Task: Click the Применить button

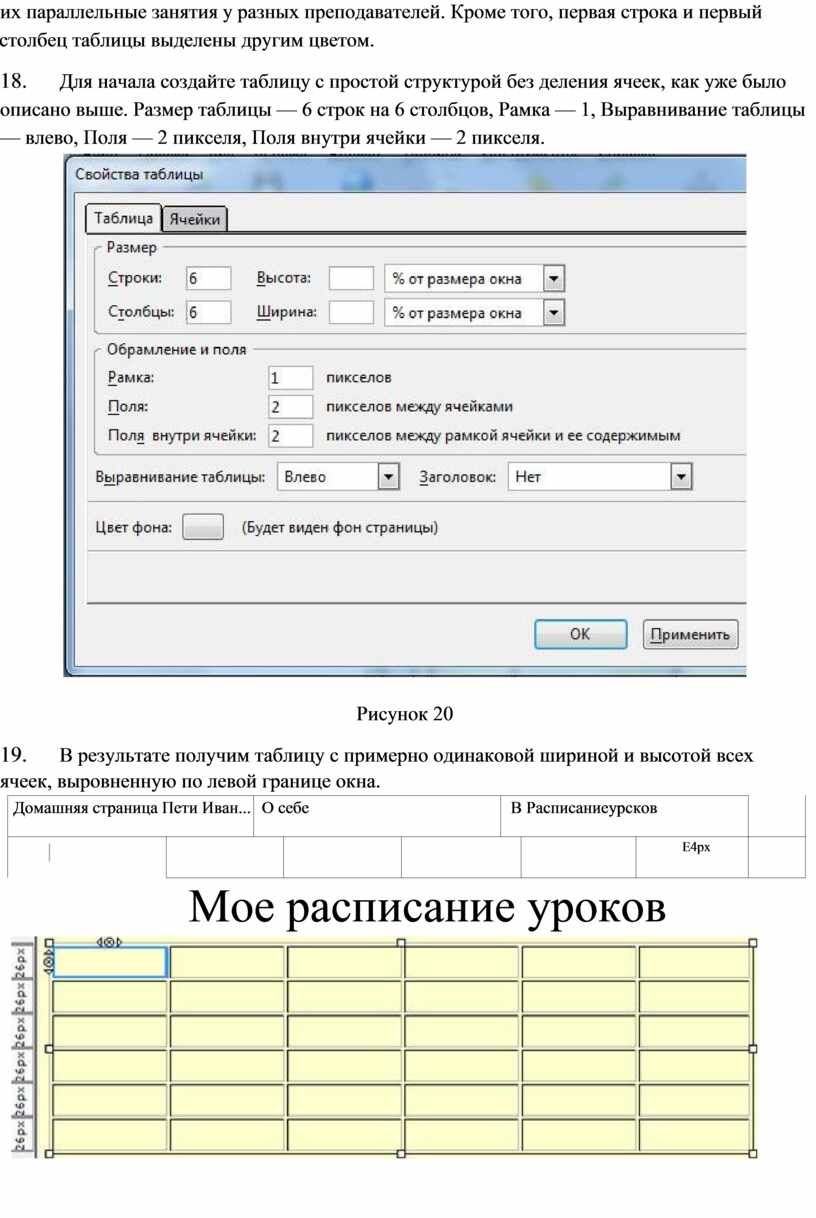Action: point(691,634)
